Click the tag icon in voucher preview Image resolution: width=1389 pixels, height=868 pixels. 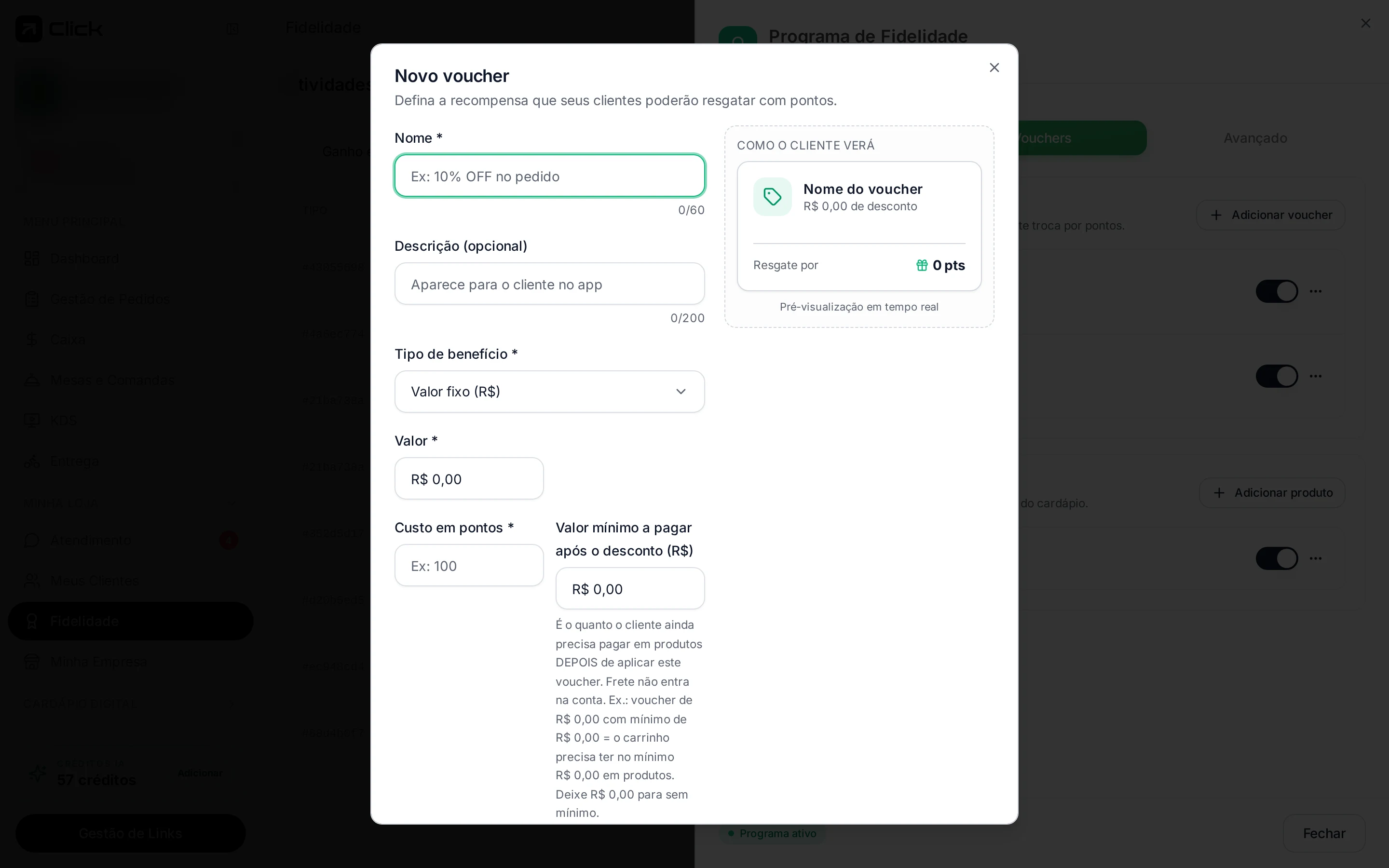tap(772, 197)
